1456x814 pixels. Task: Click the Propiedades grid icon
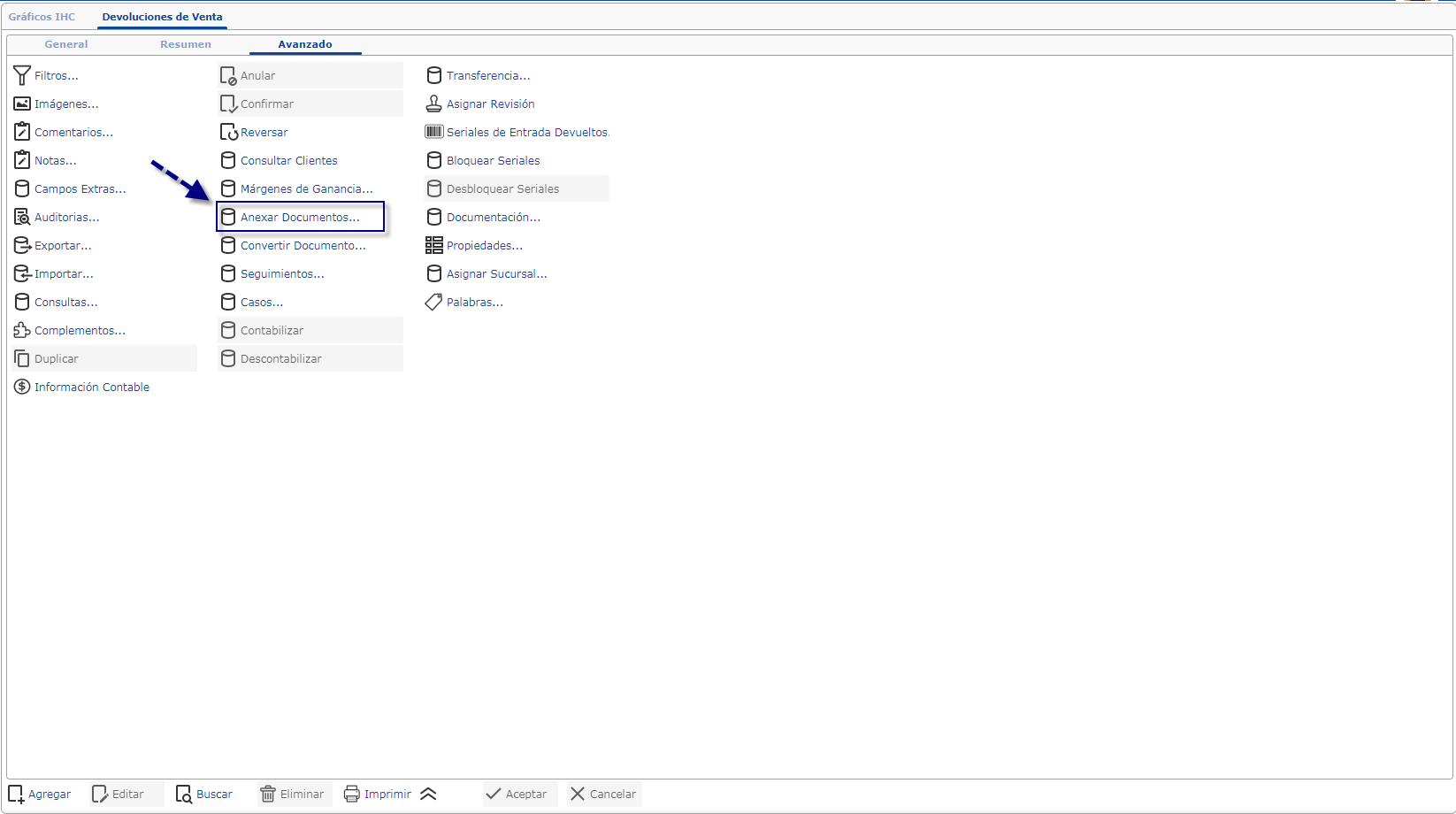pyautogui.click(x=433, y=246)
